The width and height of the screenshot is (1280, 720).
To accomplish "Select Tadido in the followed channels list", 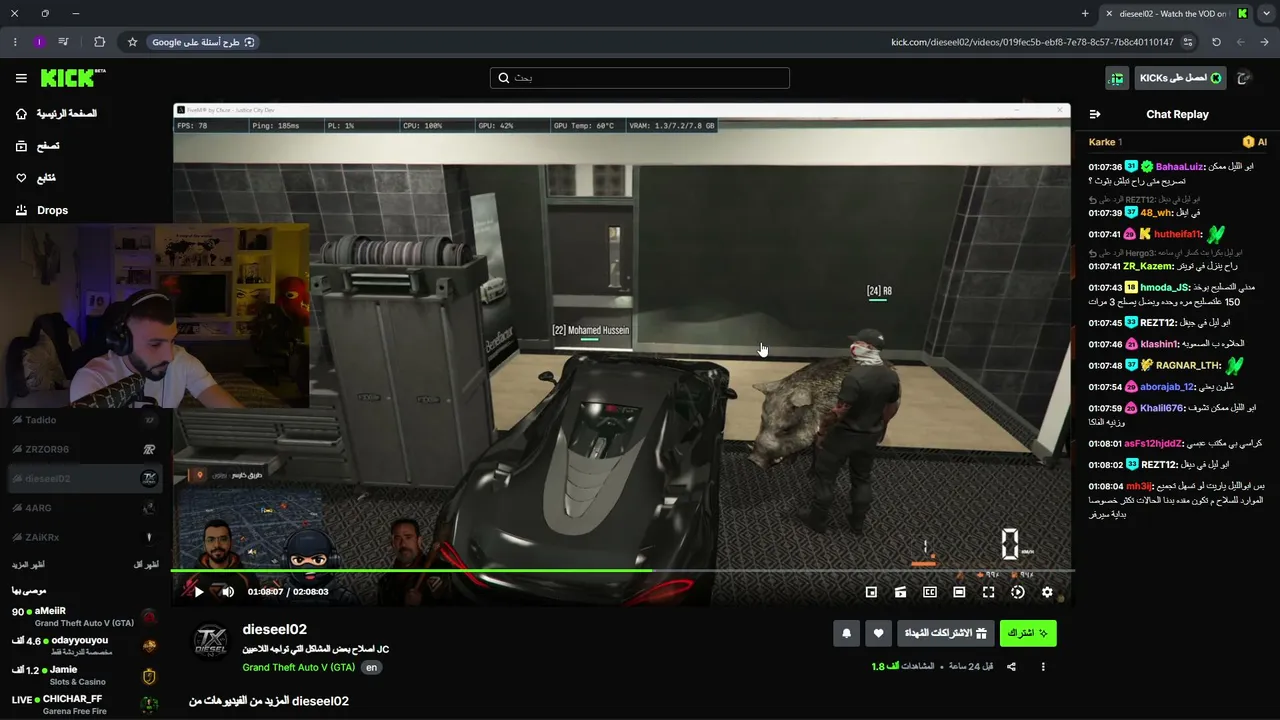I will tap(84, 420).
